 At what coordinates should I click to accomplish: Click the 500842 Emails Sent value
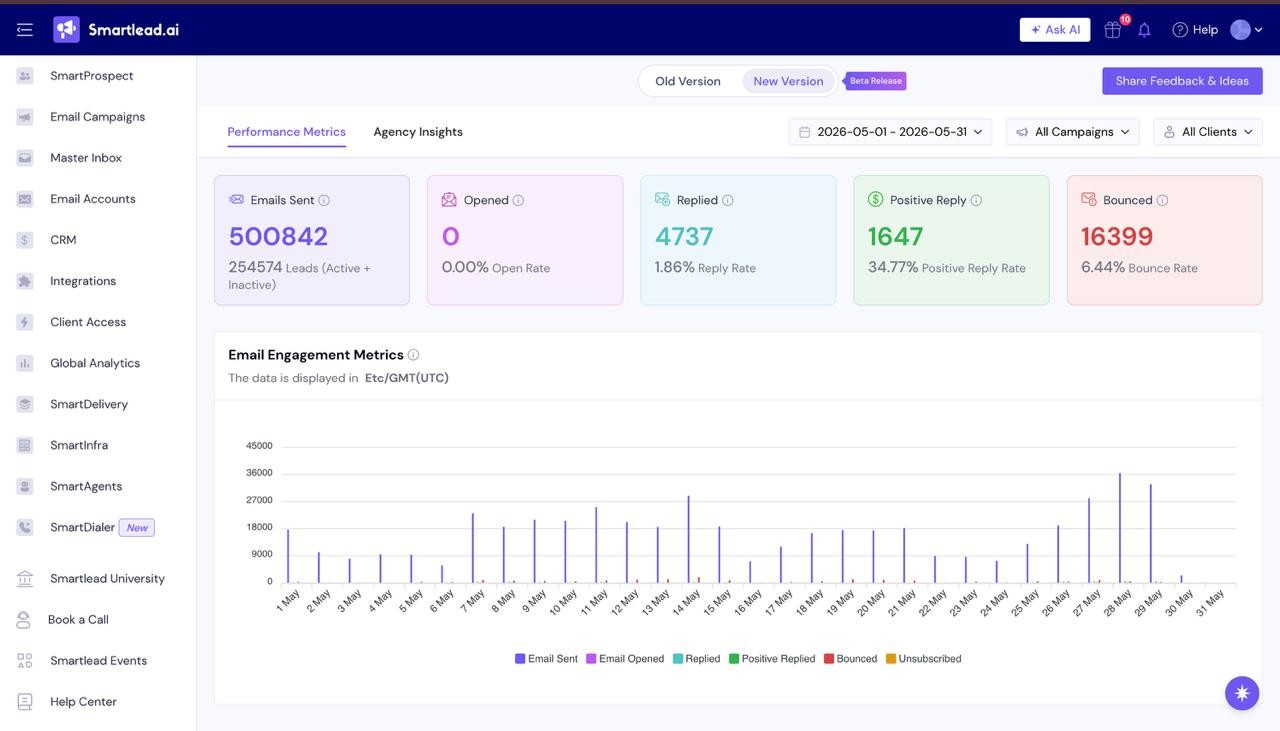coord(278,237)
